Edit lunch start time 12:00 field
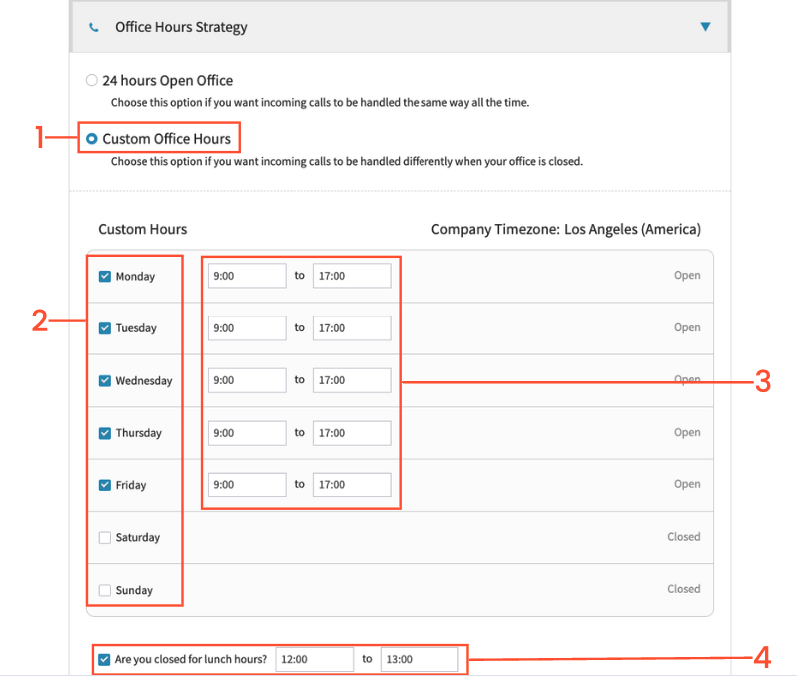This screenshot has width=797, height=676. point(315,659)
